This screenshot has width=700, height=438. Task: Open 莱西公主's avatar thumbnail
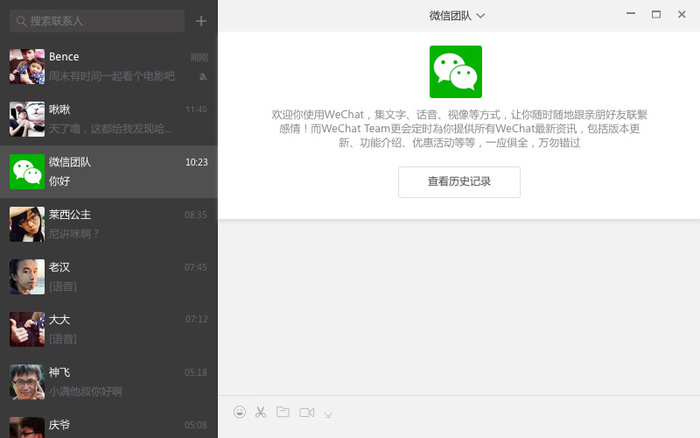(x=27, y=224)
